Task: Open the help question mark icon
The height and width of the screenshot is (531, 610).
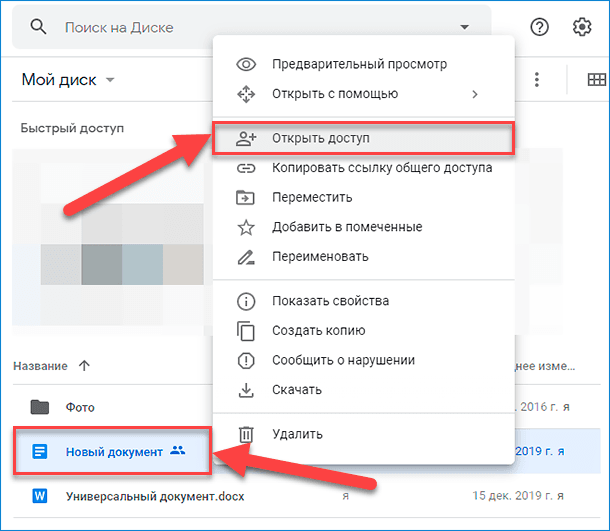Action: [x=540, y=27]
